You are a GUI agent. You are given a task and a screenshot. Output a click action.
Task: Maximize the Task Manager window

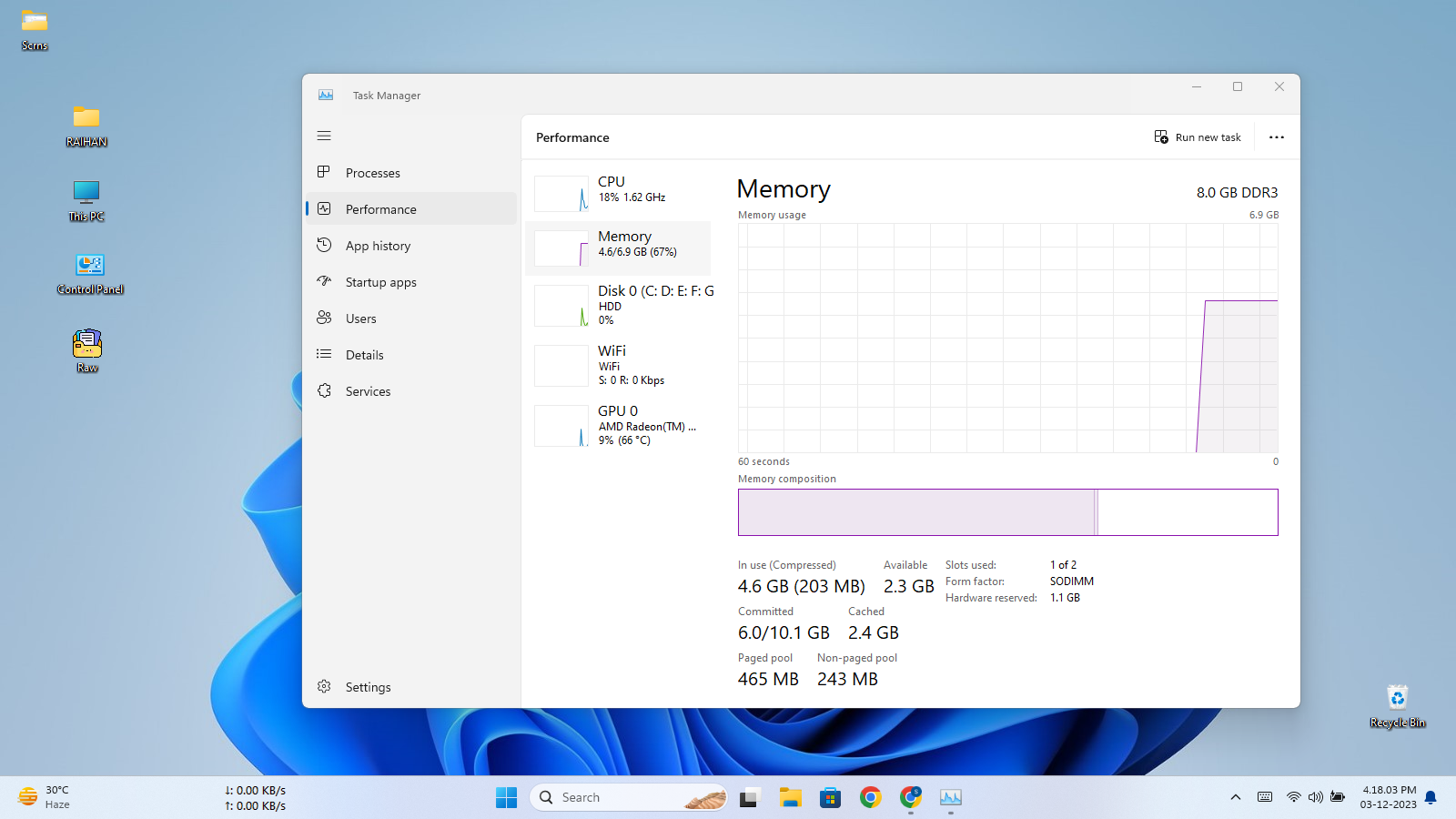pyautogui.click(x=1238, y=86)
